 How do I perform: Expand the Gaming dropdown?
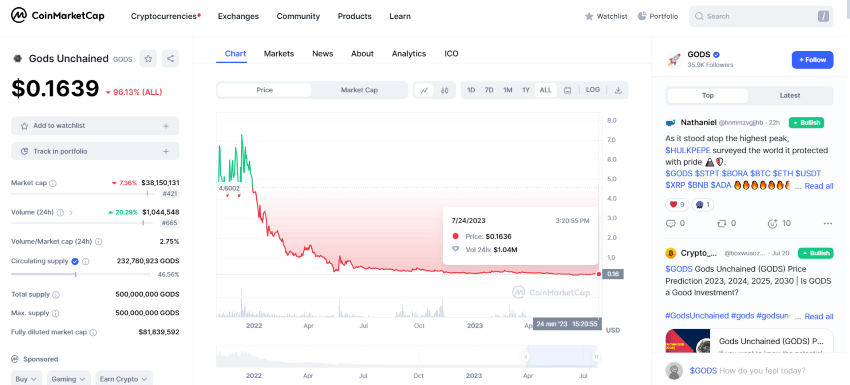click(68, 379)
